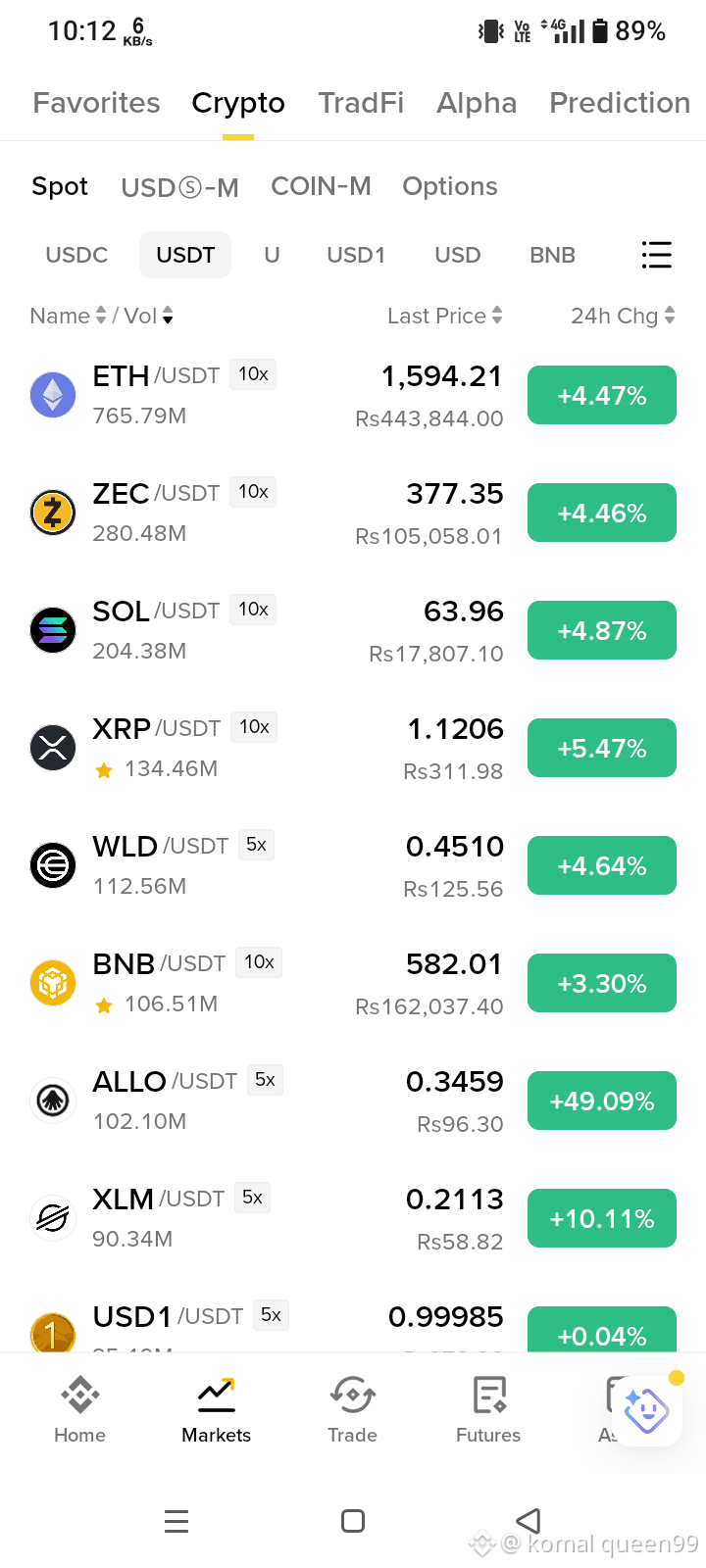Tap the floating AI assistant robot icon

[646, 1411]
